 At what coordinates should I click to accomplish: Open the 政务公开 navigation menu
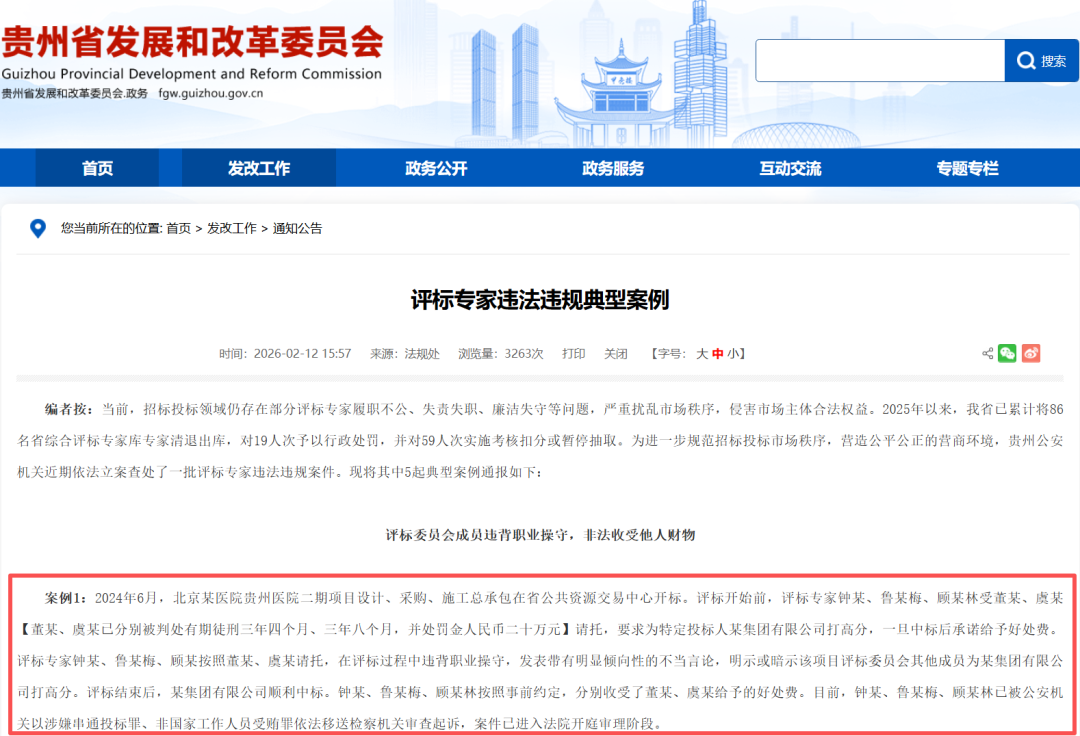(x=436, y=168)
